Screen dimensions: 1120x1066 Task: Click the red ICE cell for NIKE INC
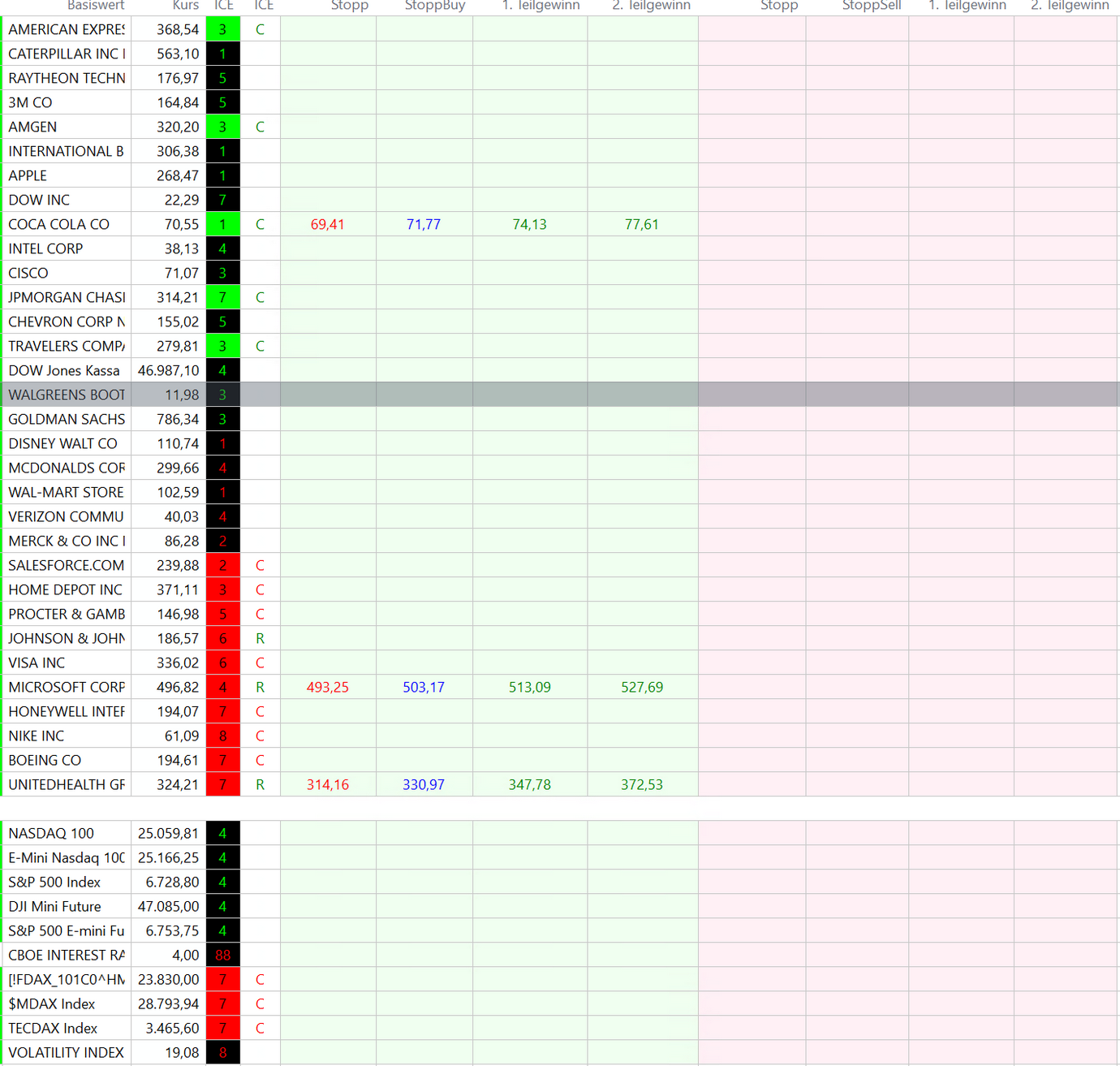point(222,736)
